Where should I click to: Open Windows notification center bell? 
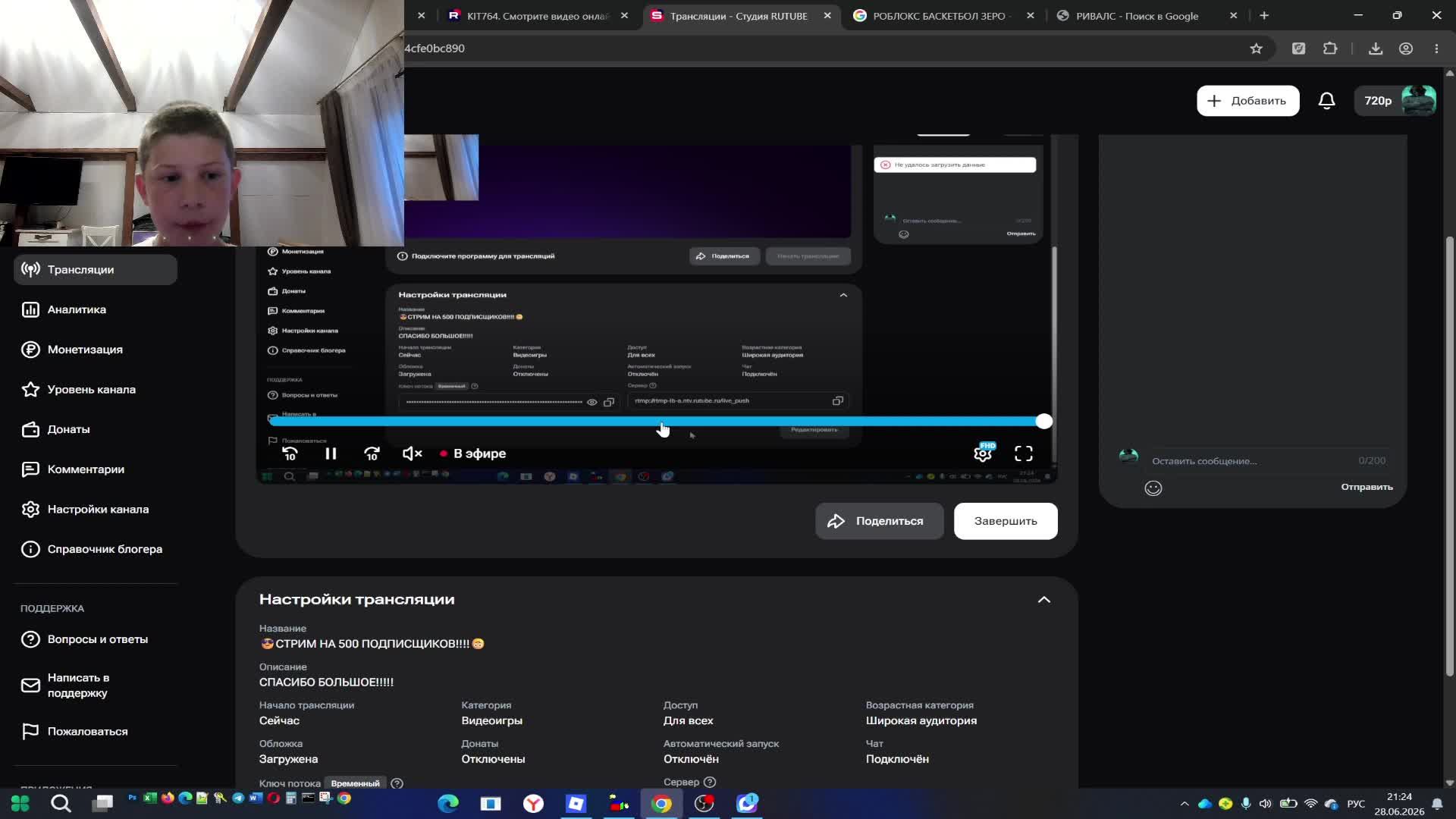coord(1437,804)
